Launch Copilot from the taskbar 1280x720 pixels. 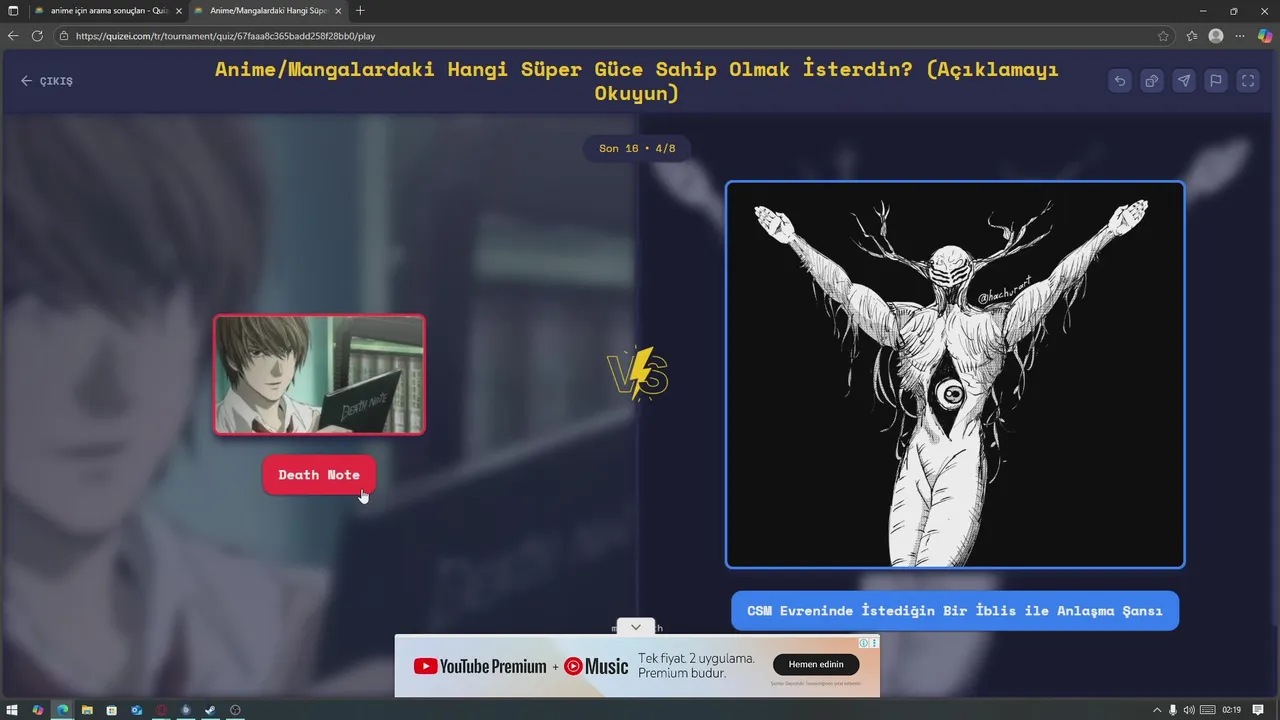[x=38, y=710]
